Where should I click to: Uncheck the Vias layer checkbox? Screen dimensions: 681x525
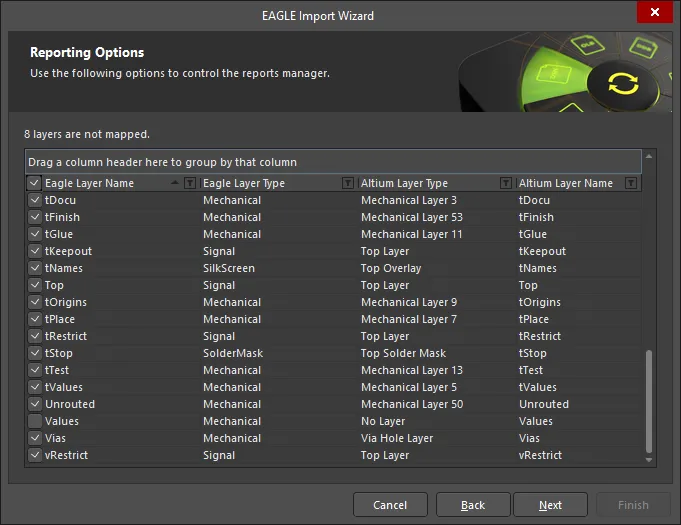pos(35,438)
